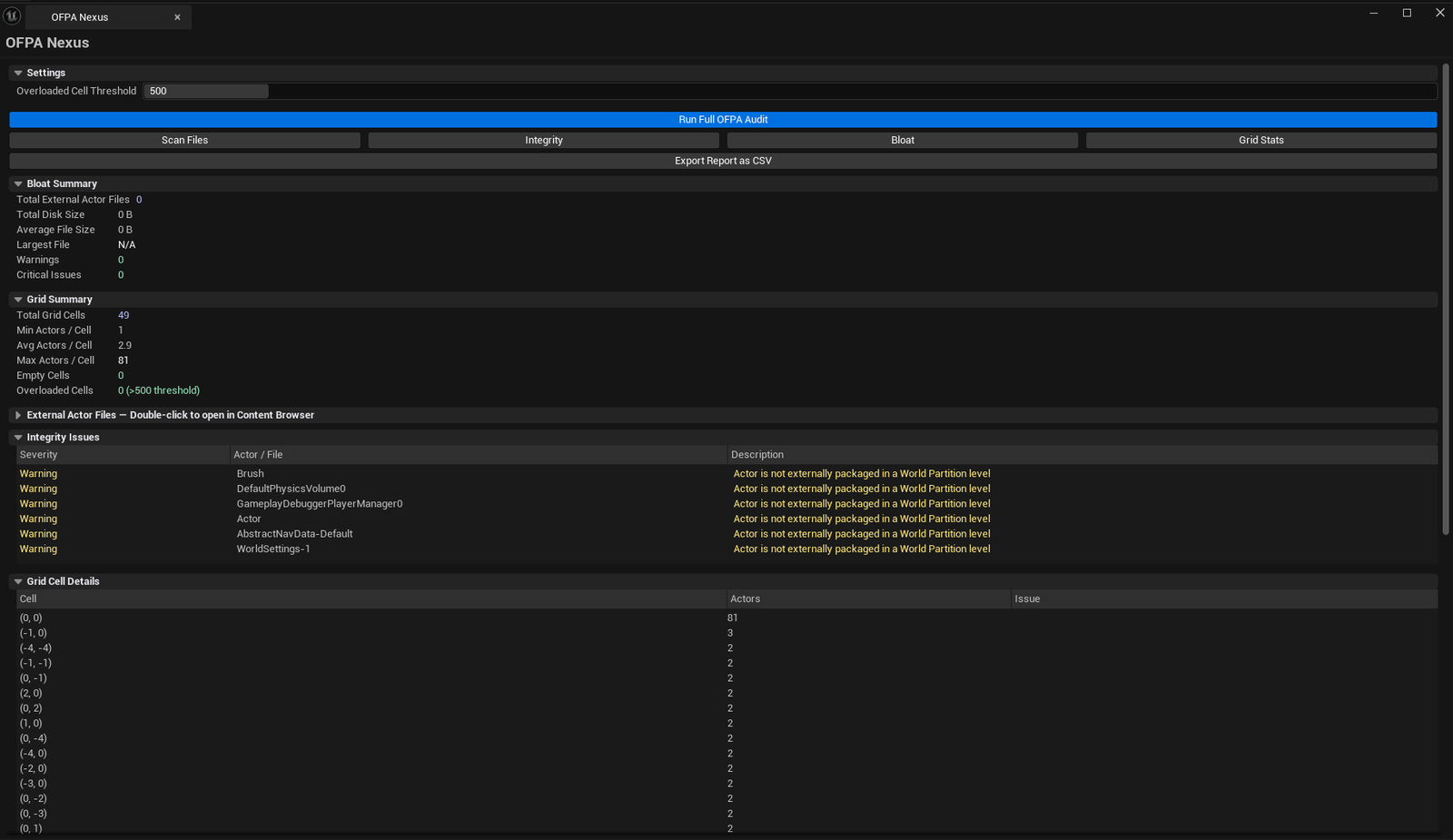The height and width of the screenshot is (840, 1453).
Task: Click the Total Grid Cells value 49
Action: click(x=124, y=315)
